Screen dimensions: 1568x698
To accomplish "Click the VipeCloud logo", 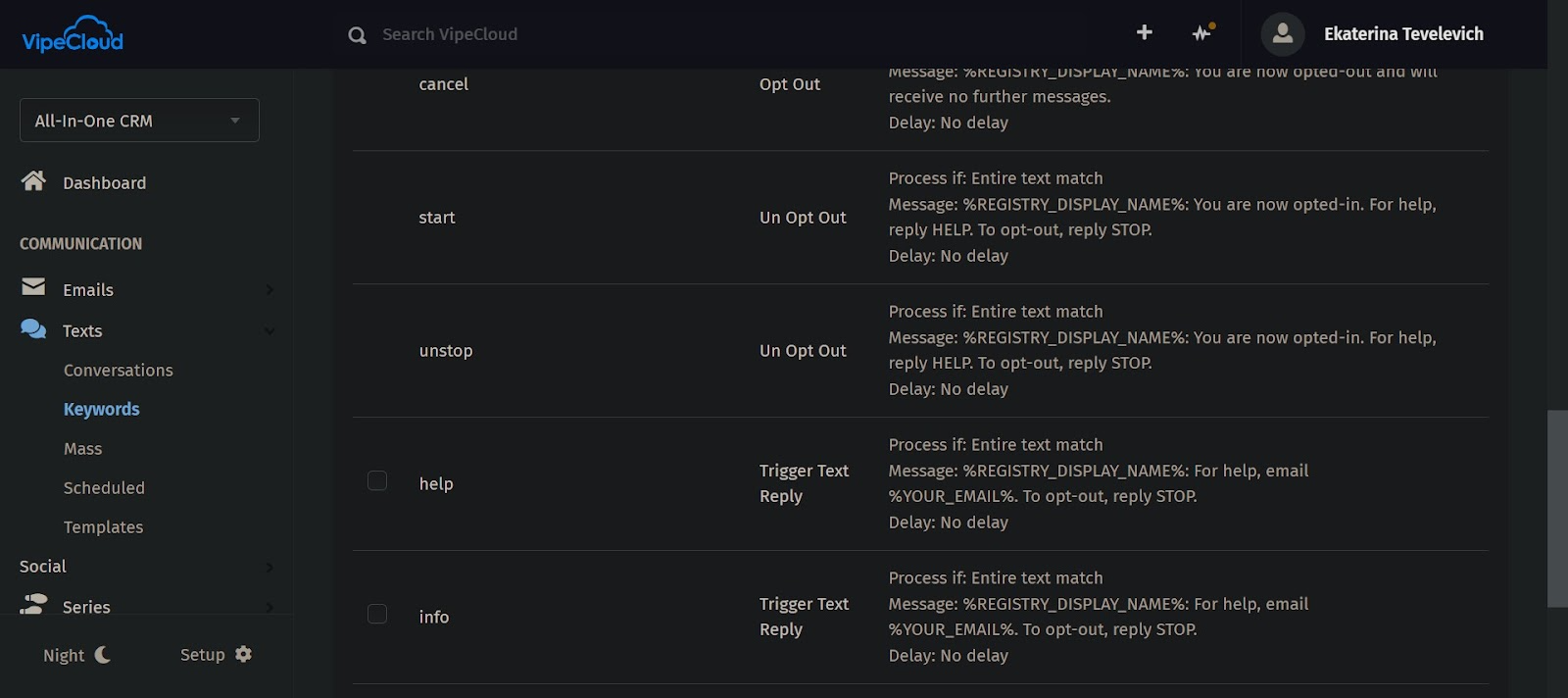I will pos(73,34).
